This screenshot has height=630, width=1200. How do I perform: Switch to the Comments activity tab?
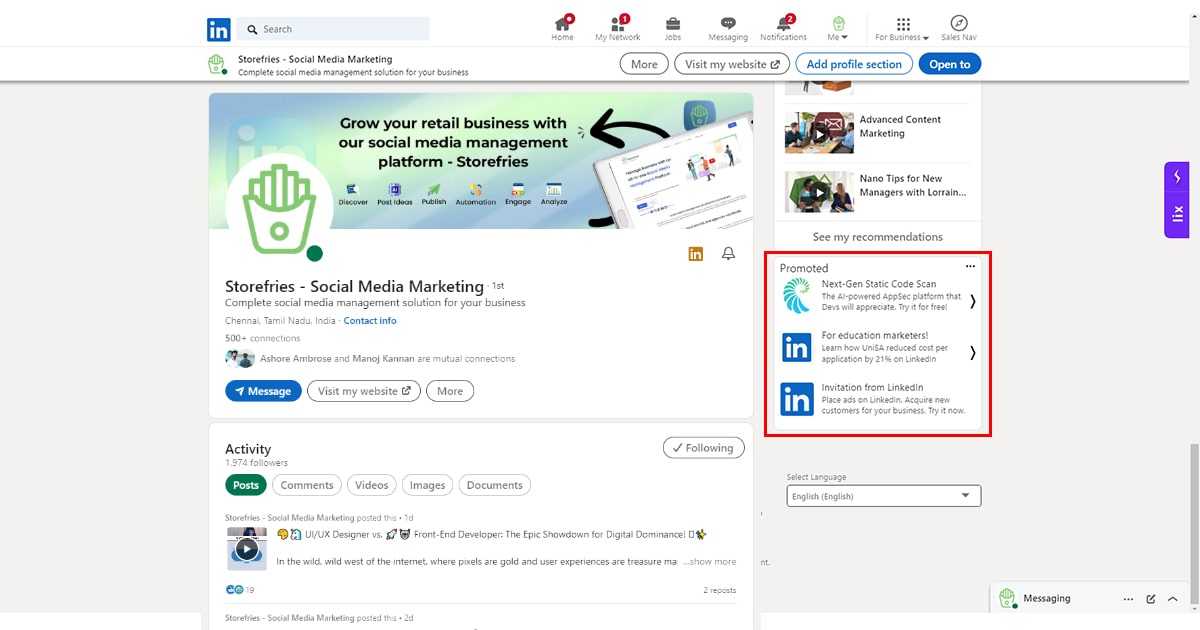306,485
